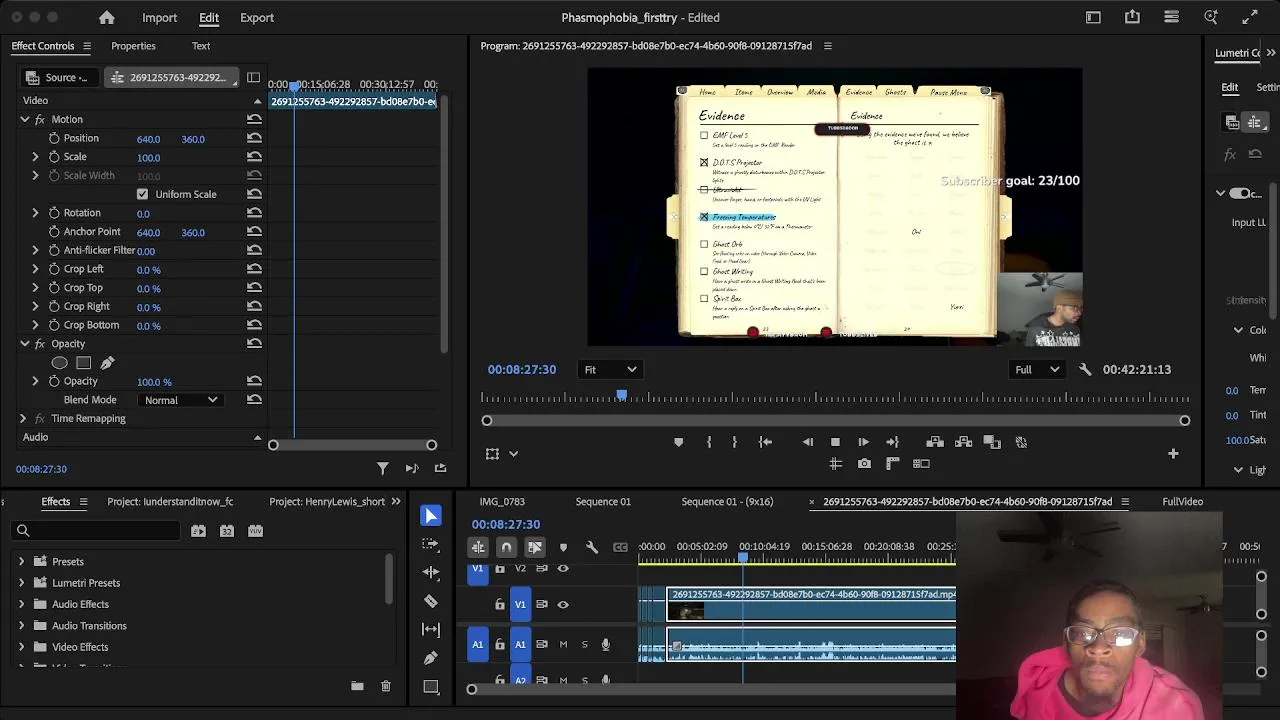Switch to the IMG_0783 timeline tab
The image size is (1280, 720).
pyautogui.click(x=502, y=502)
